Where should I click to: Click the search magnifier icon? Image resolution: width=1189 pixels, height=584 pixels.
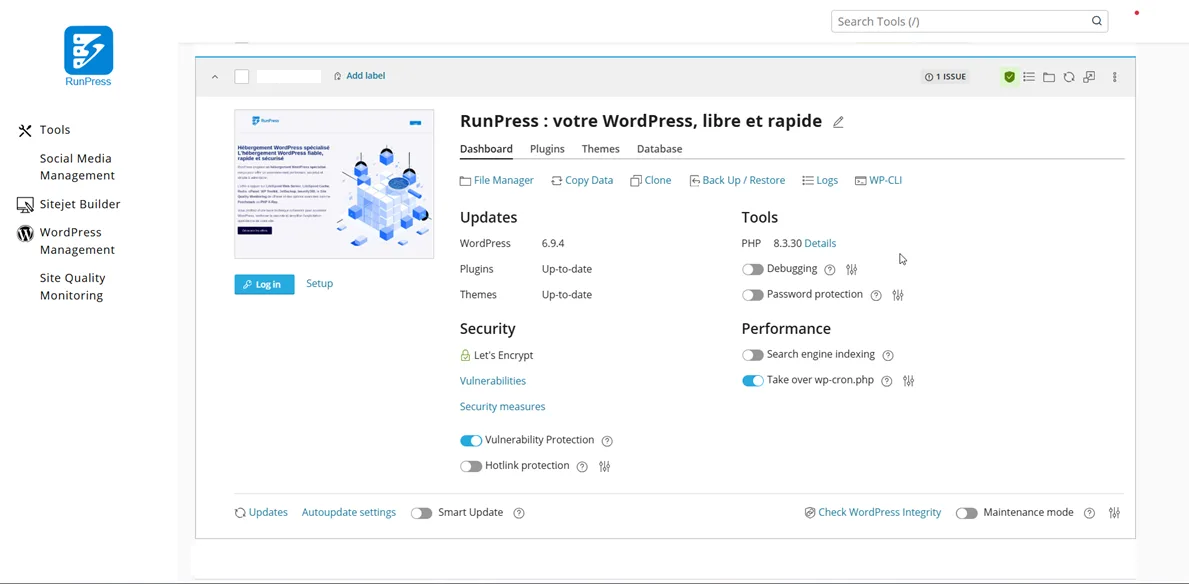click(1096, 21)
